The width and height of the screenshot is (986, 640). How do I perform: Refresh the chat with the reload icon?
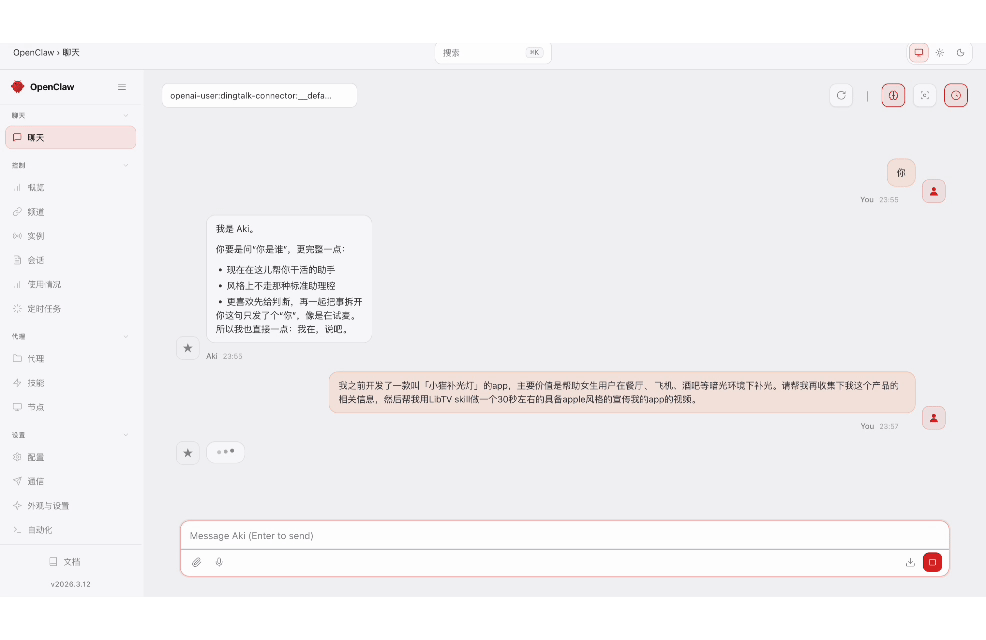pyautogui.click(x=841, y=96)
